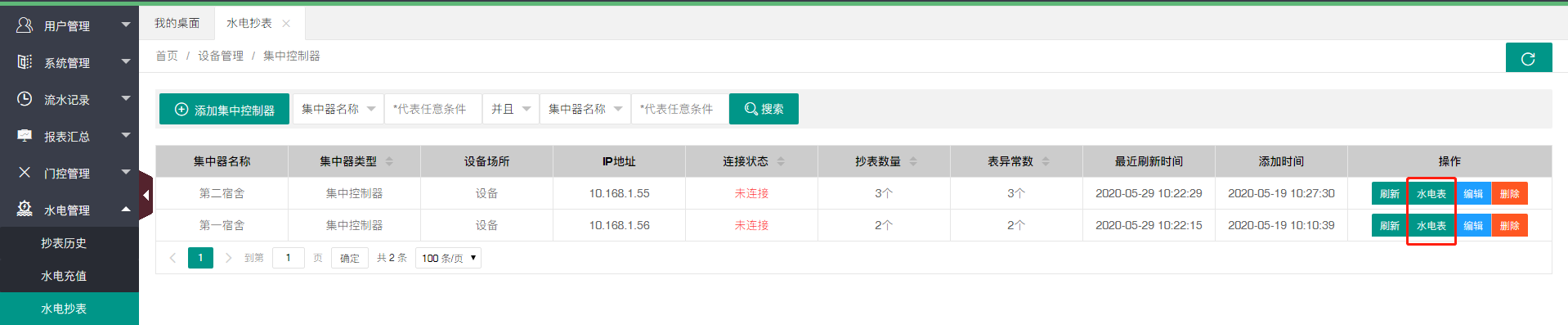
Task: Click 未连接 status in 第一宿舍 row
Action: coord(752,225)
